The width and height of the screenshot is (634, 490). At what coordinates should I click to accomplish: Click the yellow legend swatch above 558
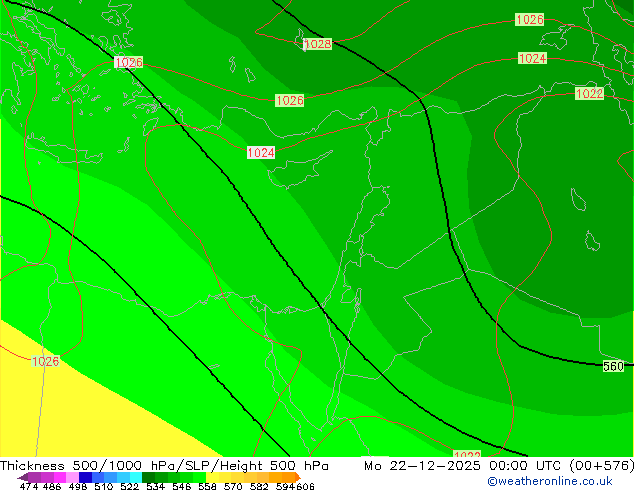[x=212, y=477]
